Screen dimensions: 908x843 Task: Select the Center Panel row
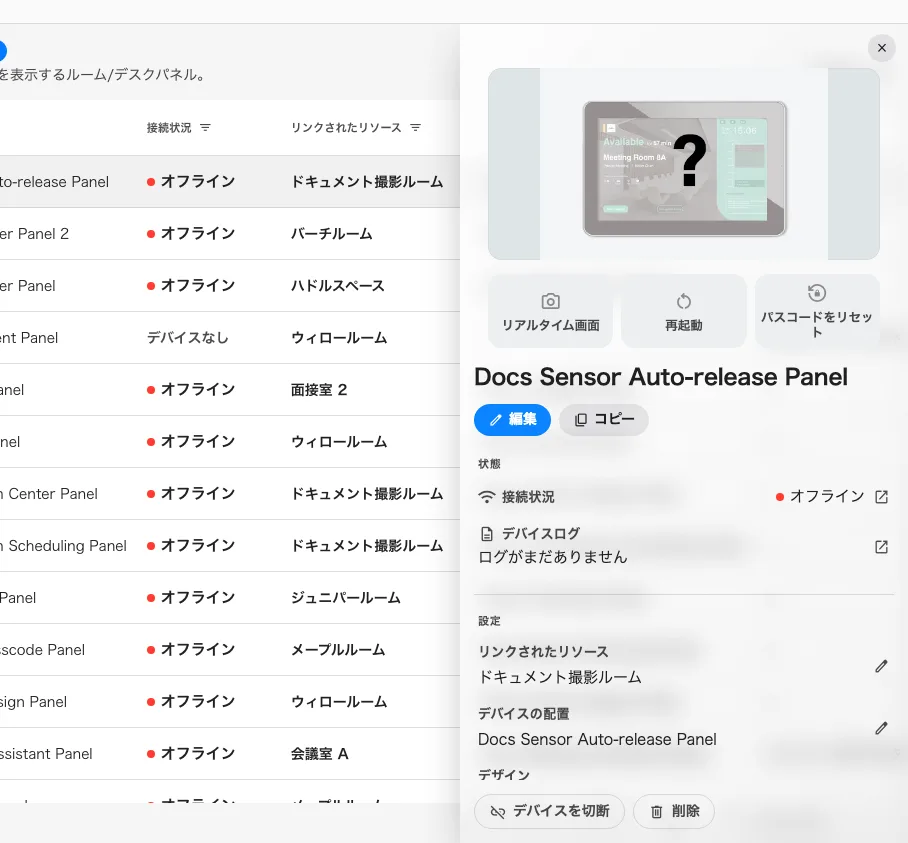[x=230, y=494]
